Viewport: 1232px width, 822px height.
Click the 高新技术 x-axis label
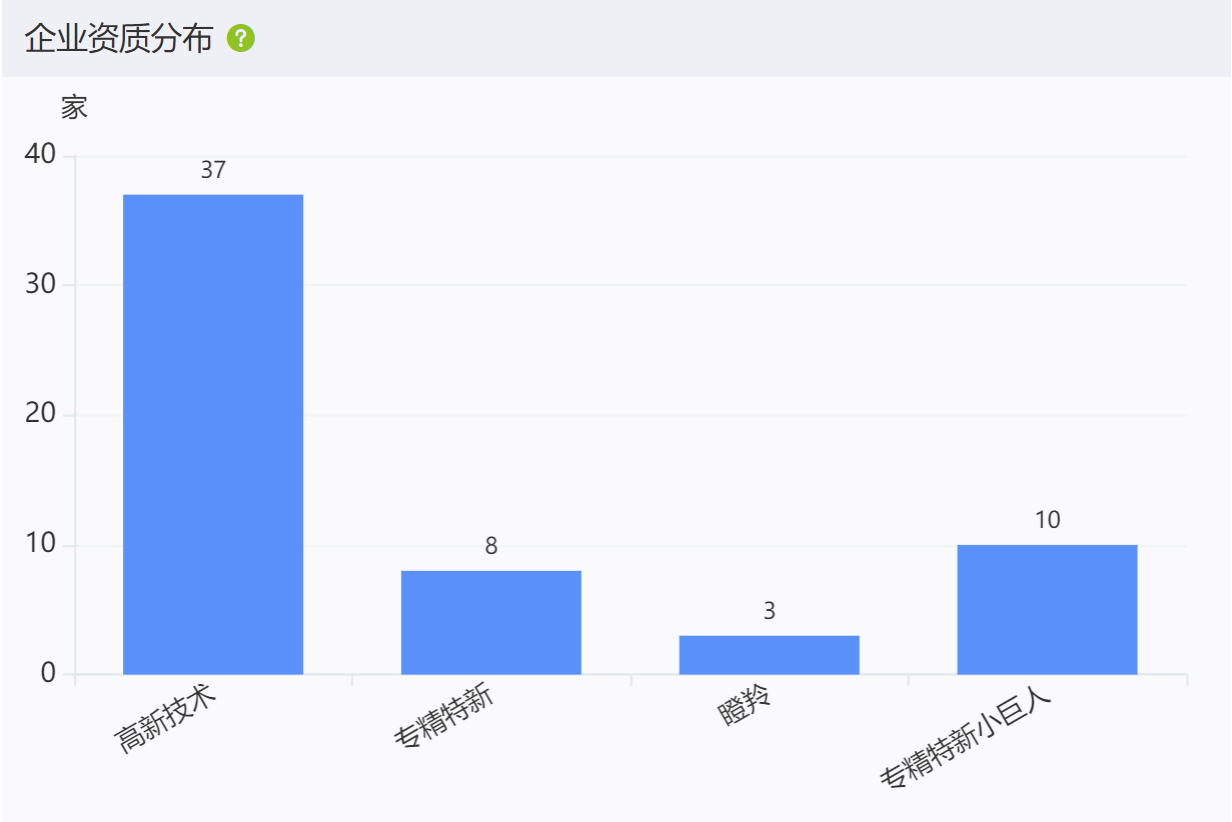tap(167, 719)
